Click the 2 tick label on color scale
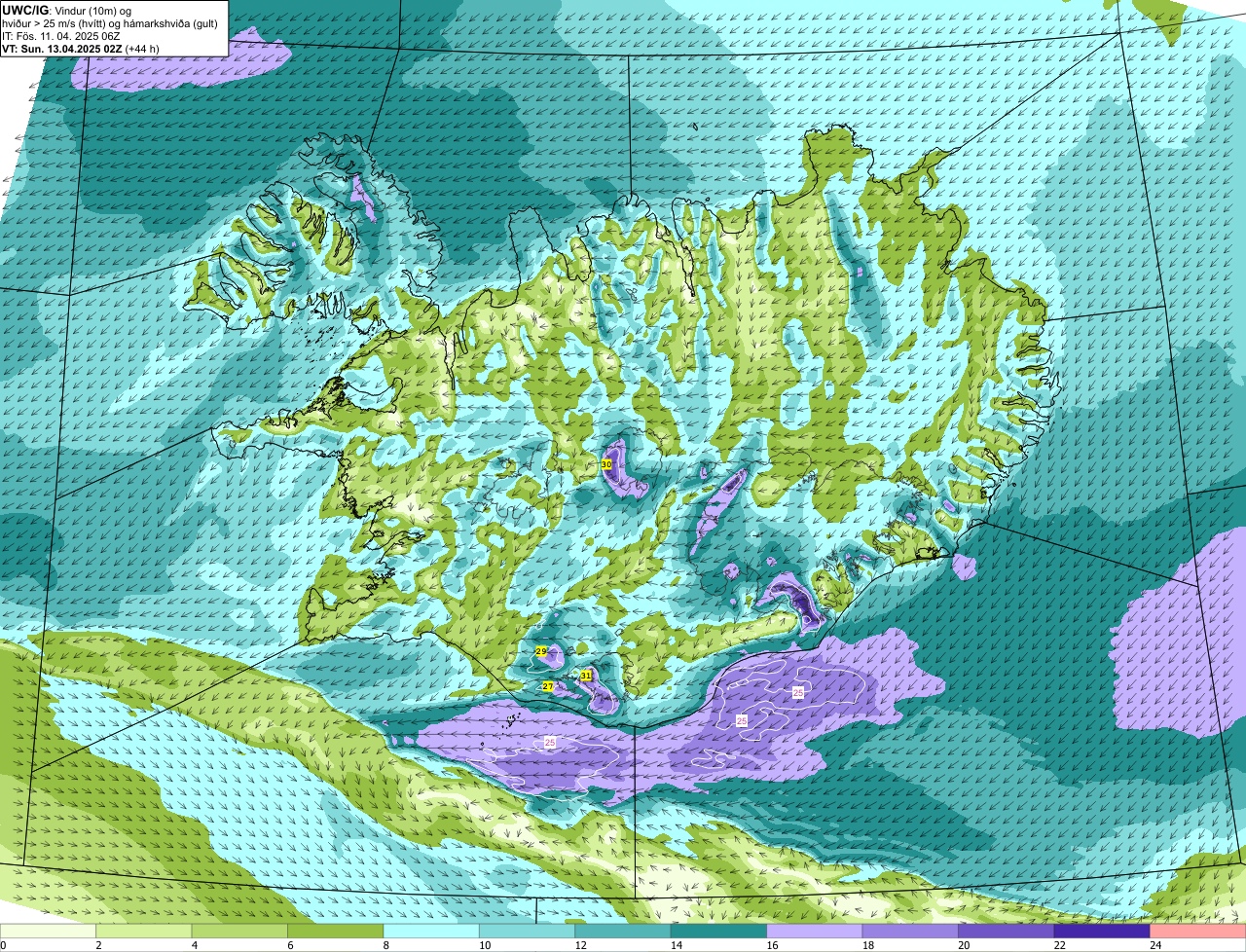Image resolution: width=1246 pixels, height=952 pixels. (x=98, y=945)
